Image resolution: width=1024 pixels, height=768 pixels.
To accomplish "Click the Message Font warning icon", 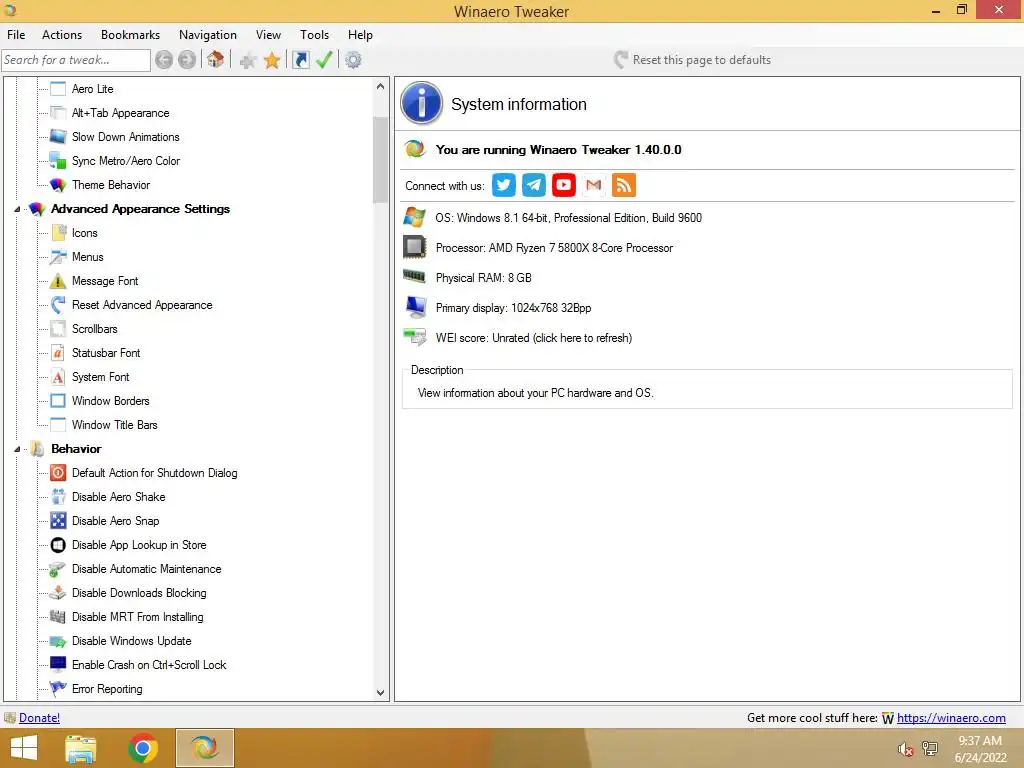I will click(x=58, y=281).
